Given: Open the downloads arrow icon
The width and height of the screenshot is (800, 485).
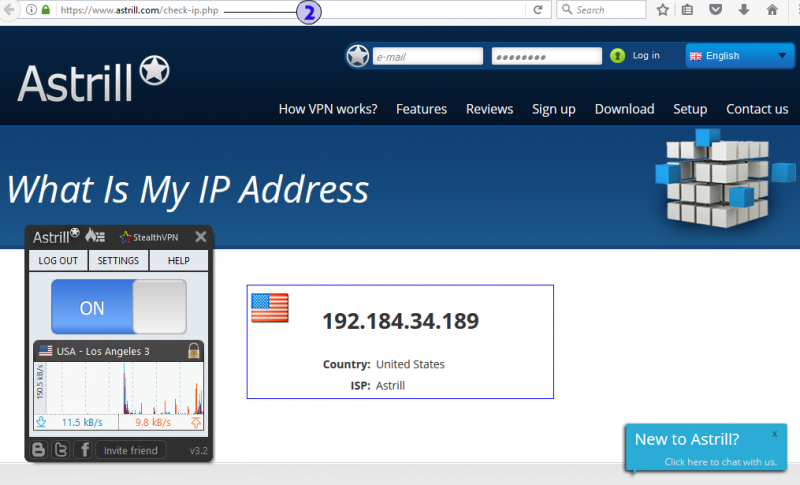Looking at the screenshot, I should click(x=744, y=10).
